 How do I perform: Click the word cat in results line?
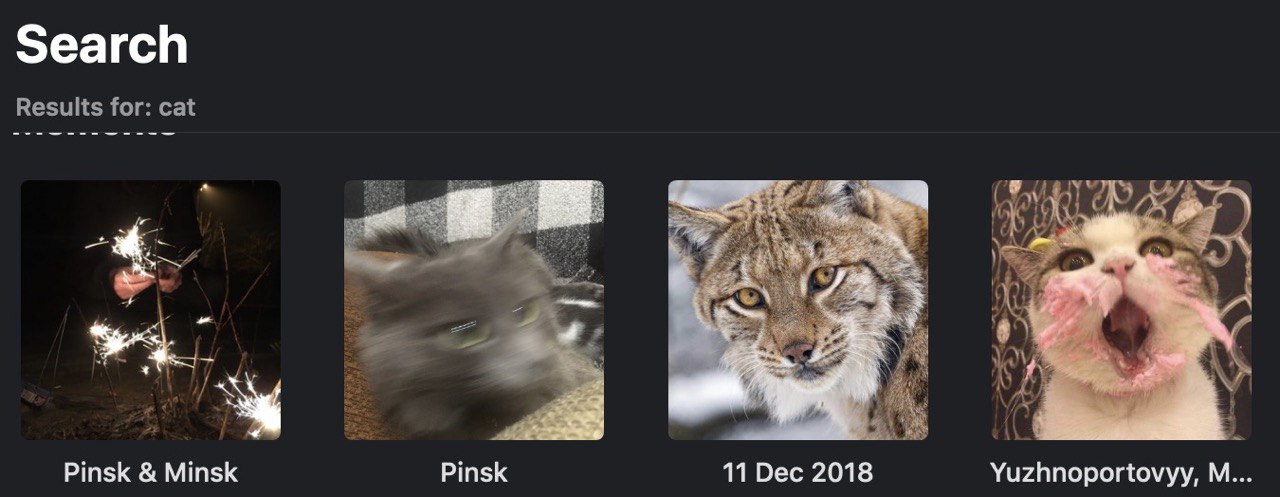pos(177,107)
